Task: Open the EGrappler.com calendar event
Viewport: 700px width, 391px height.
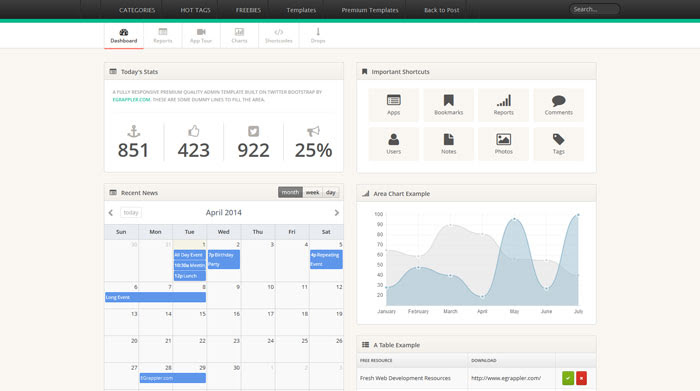Action: 173,378
